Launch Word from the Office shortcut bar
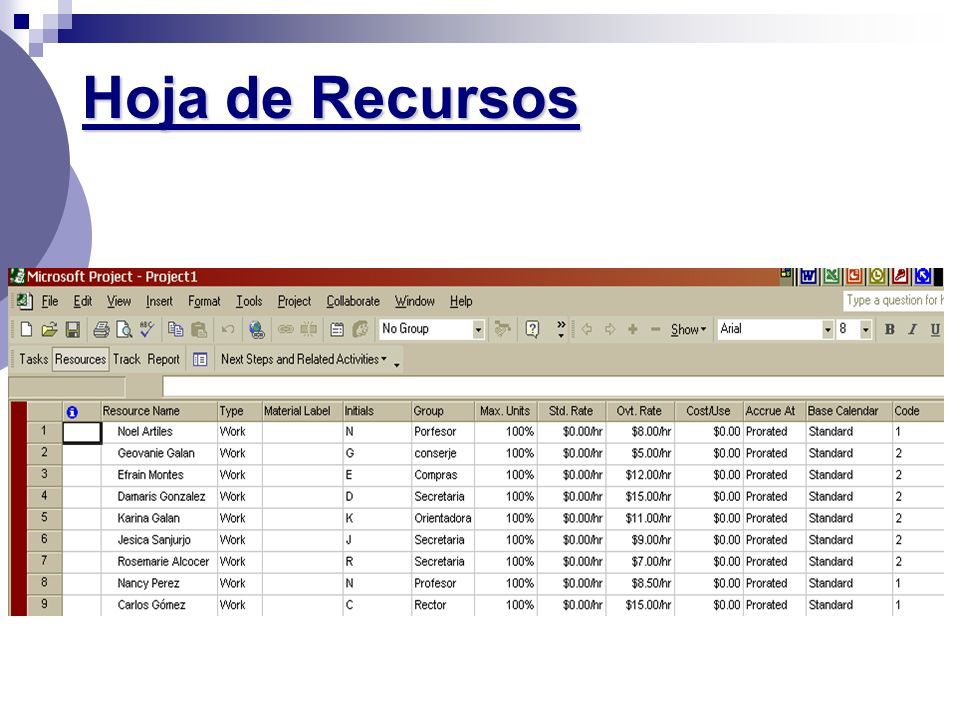The image size is (960, 720). (x=809, y=276)
